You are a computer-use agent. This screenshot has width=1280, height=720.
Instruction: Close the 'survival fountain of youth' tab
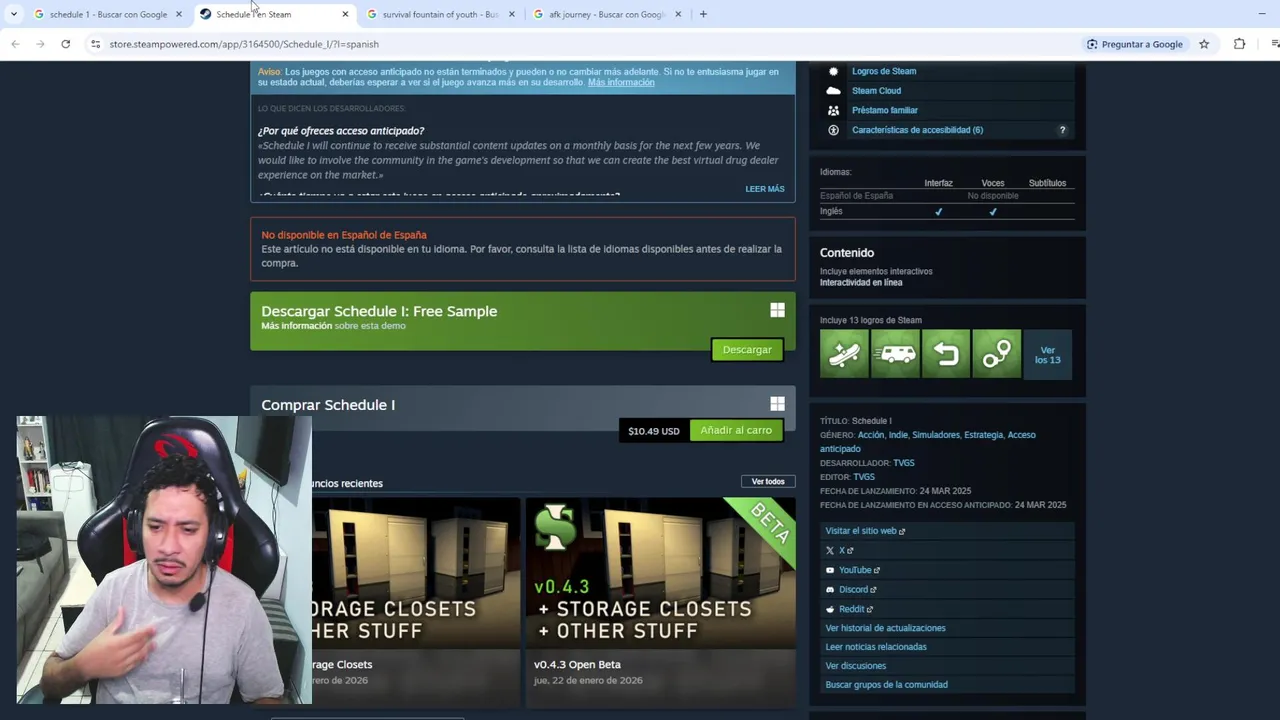[x=512, y=14]
